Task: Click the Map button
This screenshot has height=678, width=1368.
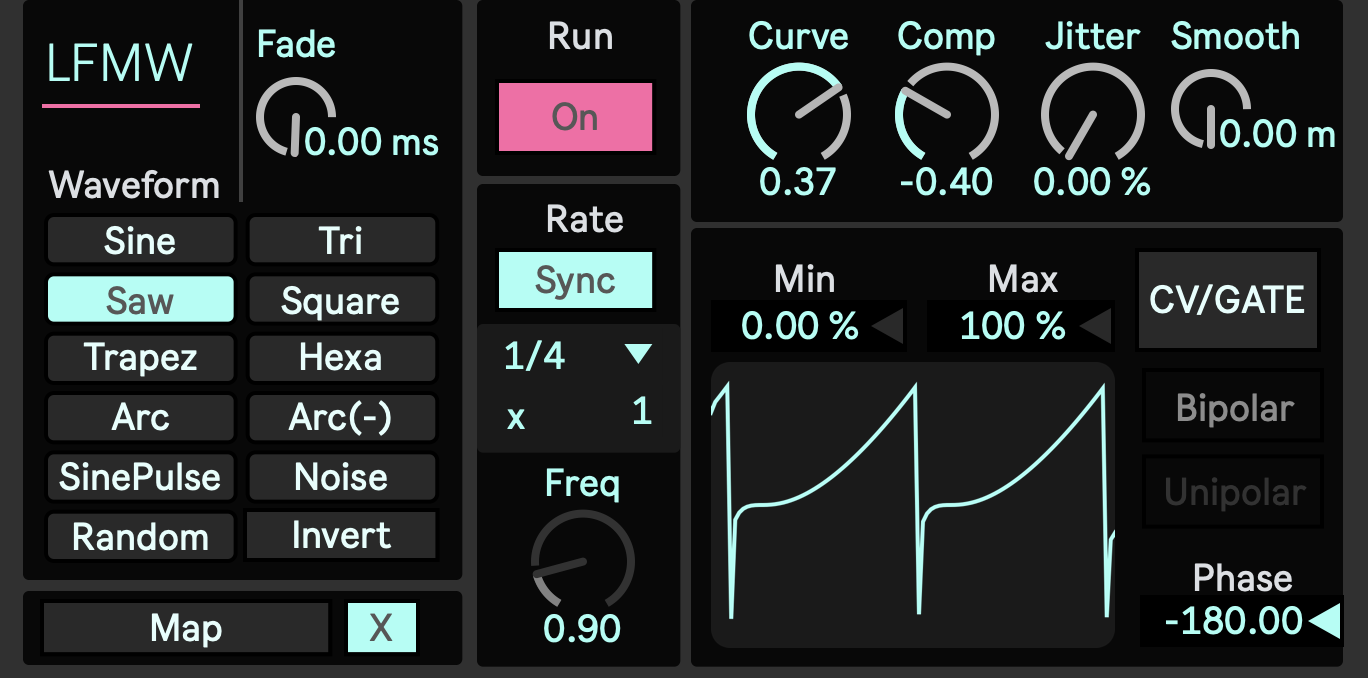Action: pos(186,627)
